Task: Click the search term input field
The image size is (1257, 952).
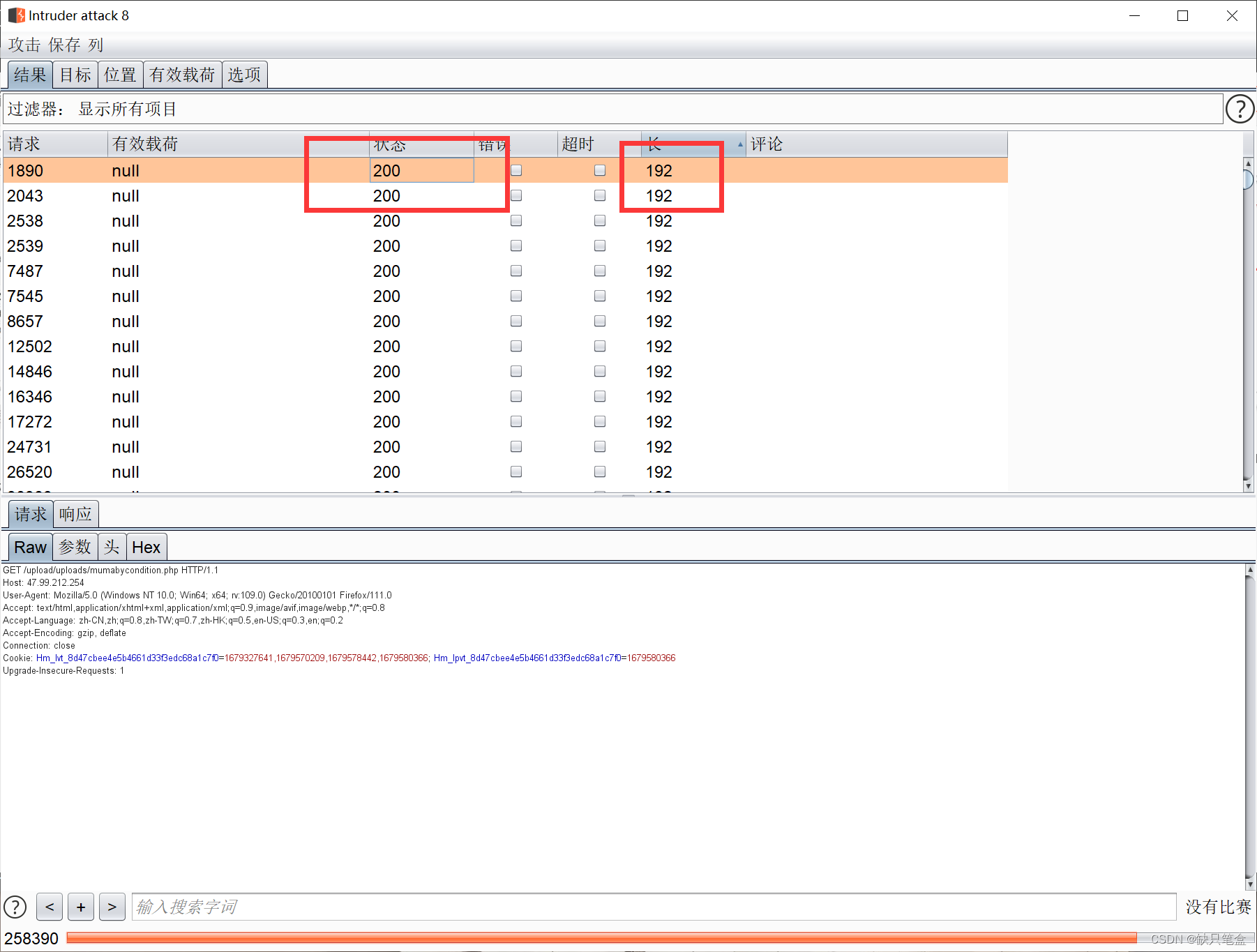Action: pyautogui.click(x=654, y=907)
